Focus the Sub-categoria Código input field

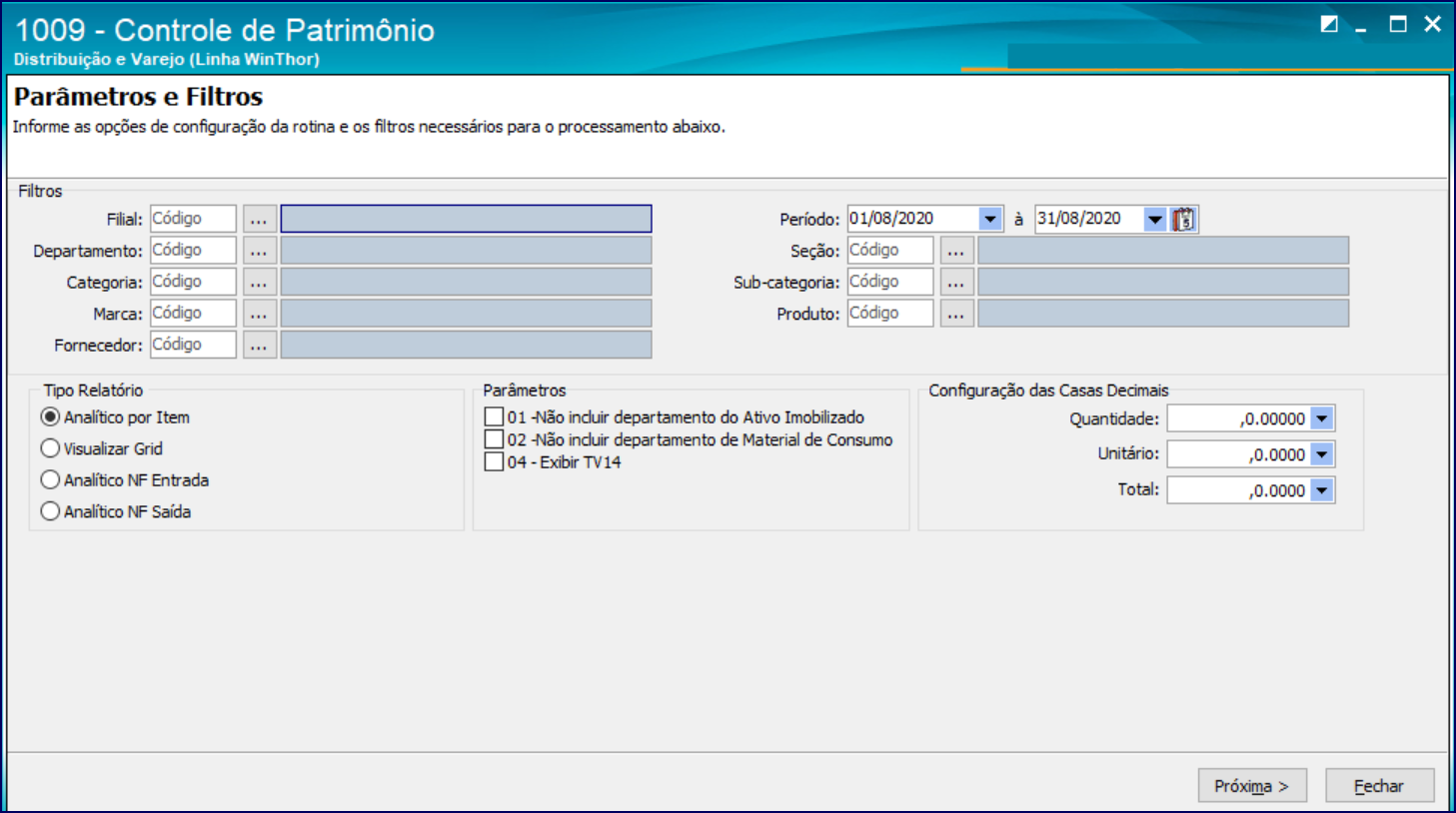[x=890, y=282]
